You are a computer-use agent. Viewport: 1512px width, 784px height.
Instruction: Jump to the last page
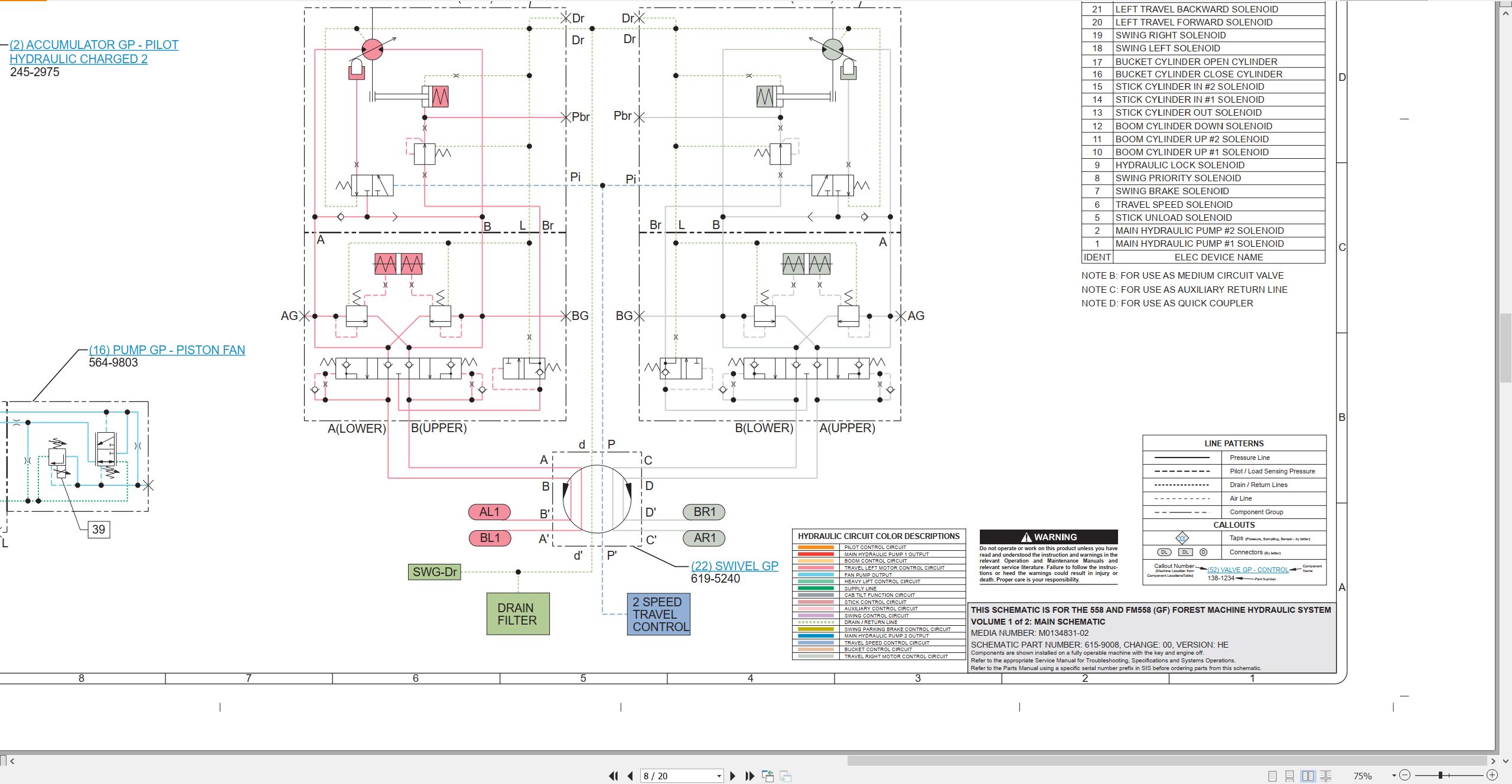coord(750,776)
